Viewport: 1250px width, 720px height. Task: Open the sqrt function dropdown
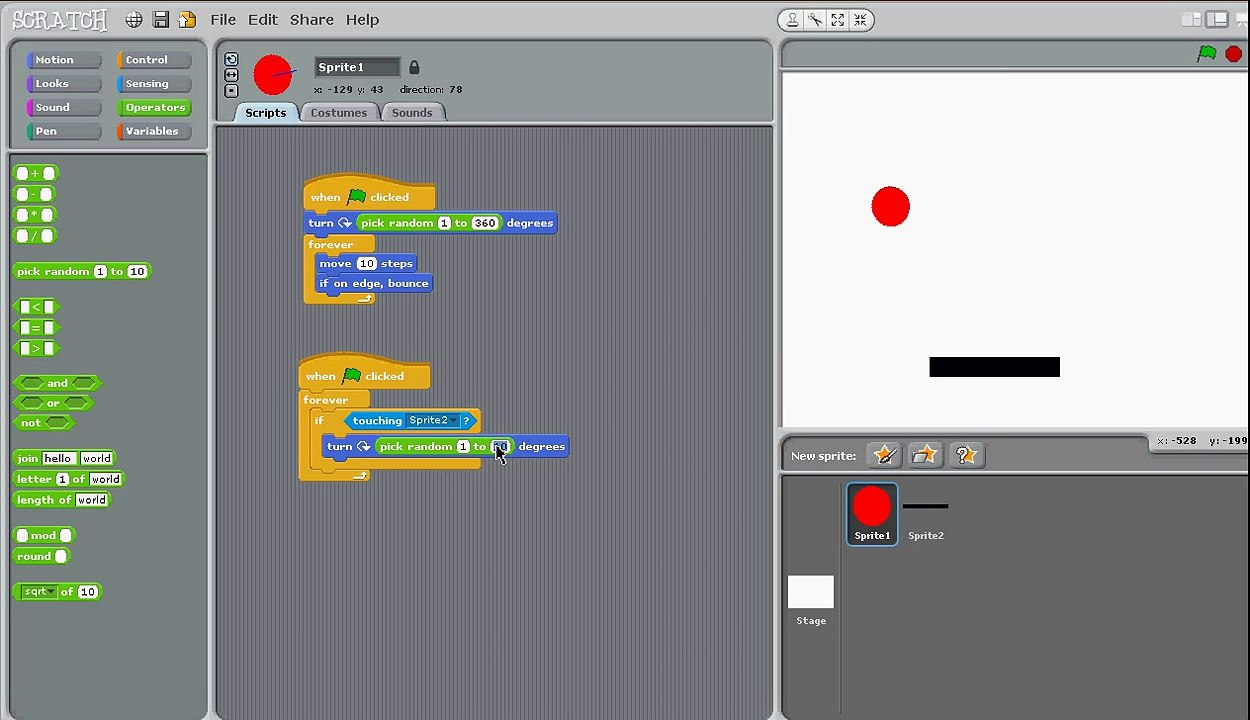coord(38,592)
